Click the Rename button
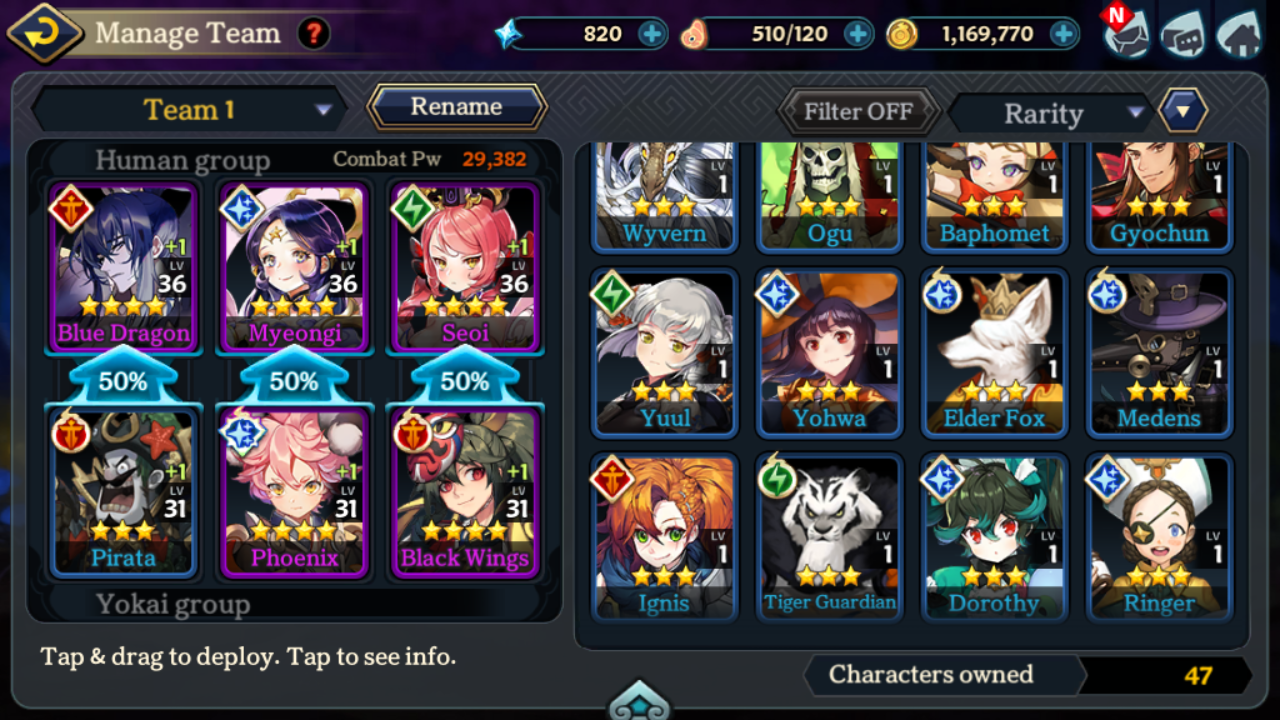This screenshot has height=720, width=1280. click(457, 107)
